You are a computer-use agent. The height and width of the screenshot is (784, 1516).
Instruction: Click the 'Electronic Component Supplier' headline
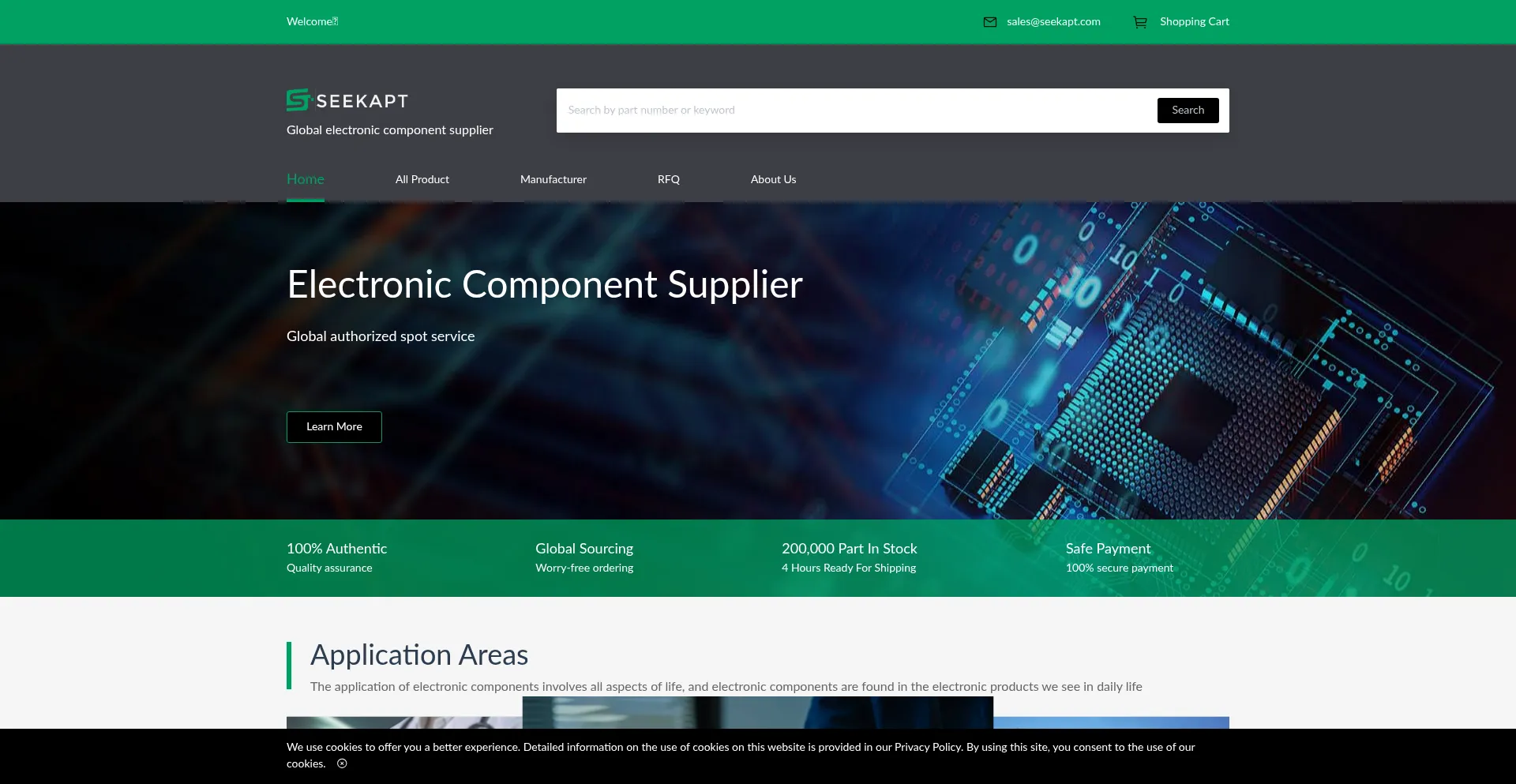click(545, 284)
